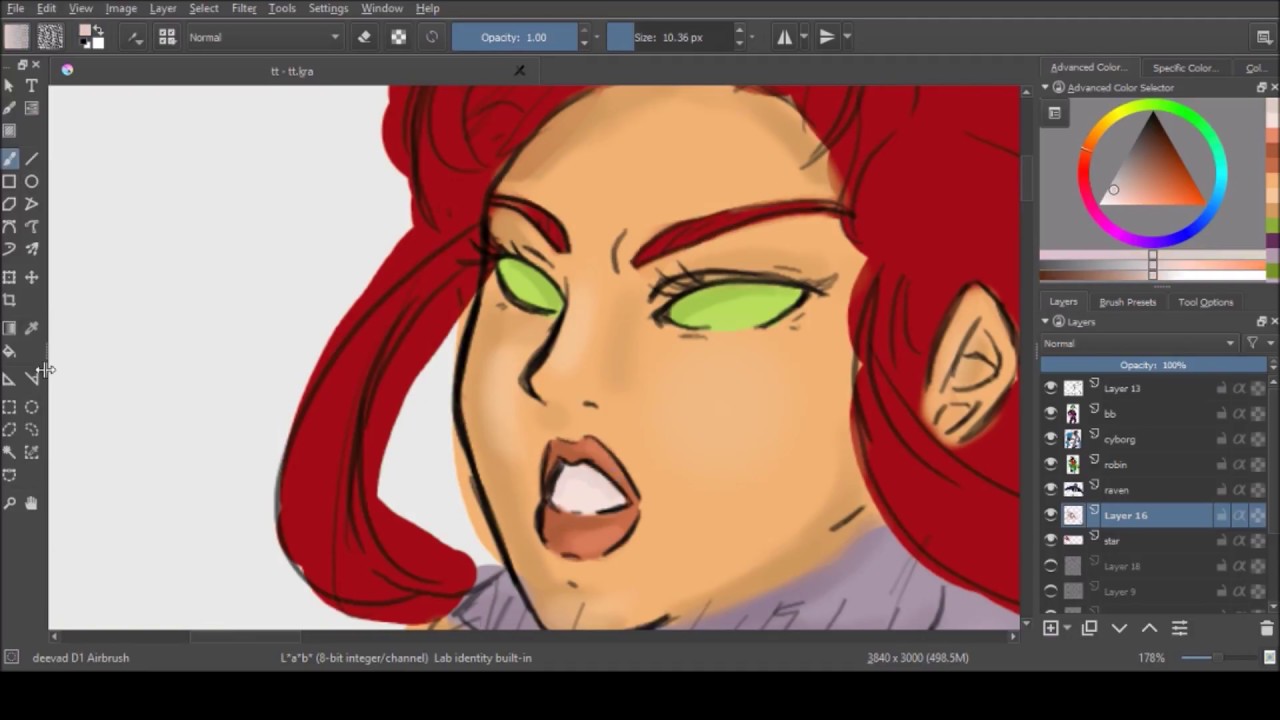Open the File menu
Screen dimensions: 1280x720
pos(16,8)
